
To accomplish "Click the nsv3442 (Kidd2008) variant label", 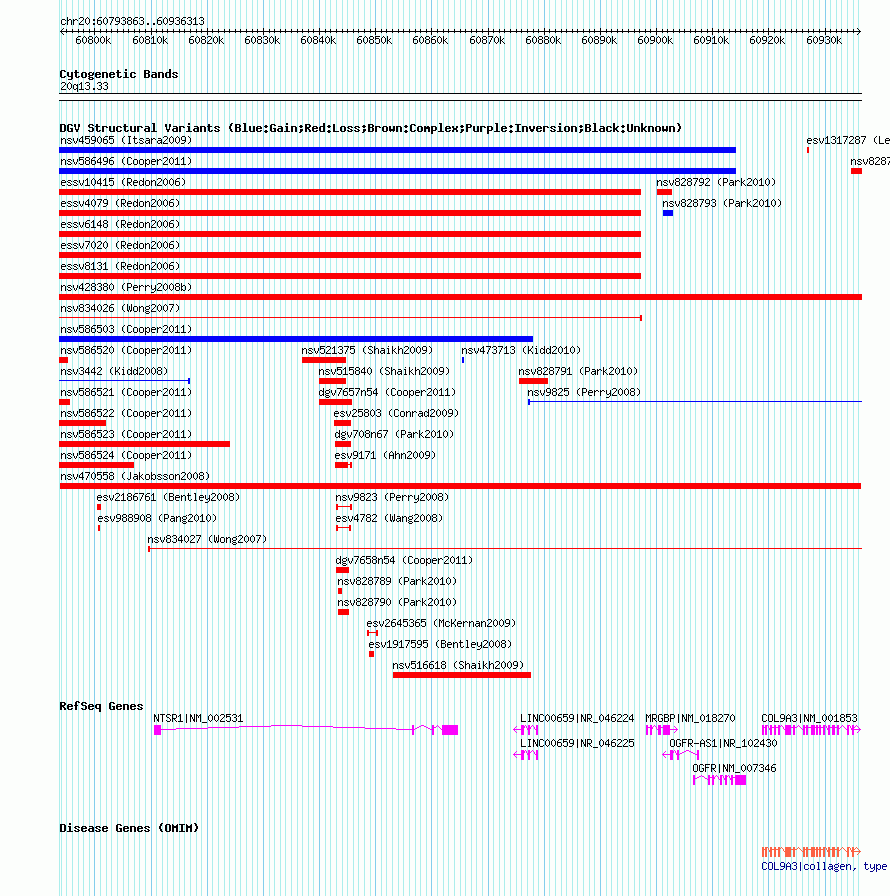I will 114,371.
